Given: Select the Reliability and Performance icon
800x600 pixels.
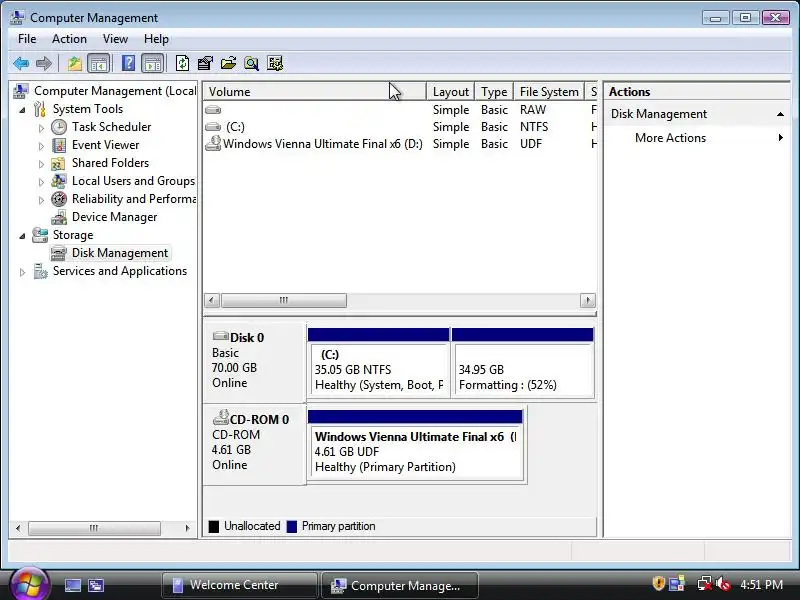Looking at the screenshot, I should coord(59,199).
